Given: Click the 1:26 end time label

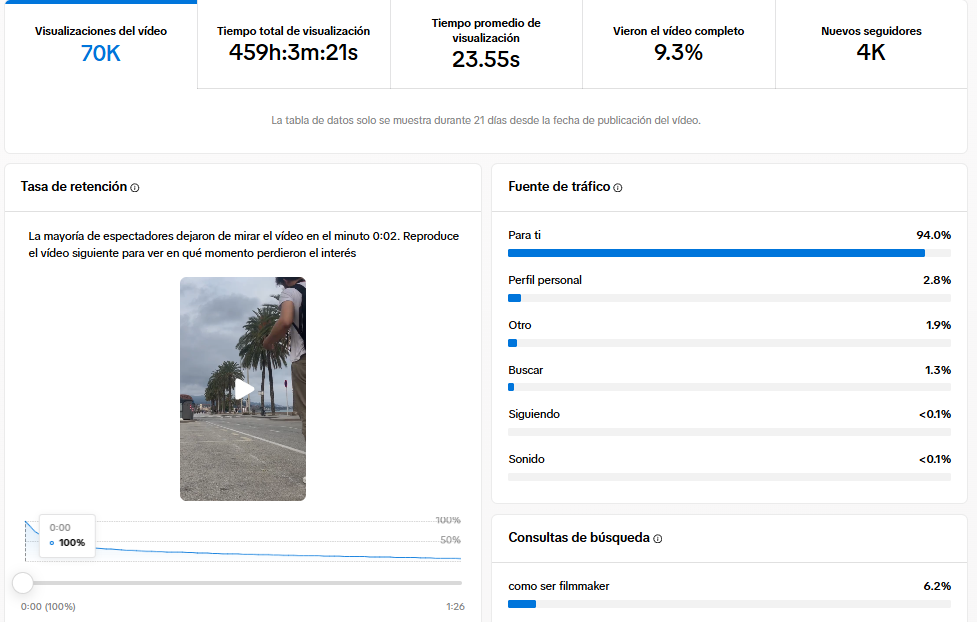Looking at the screenshot, I should coord(455,606).
